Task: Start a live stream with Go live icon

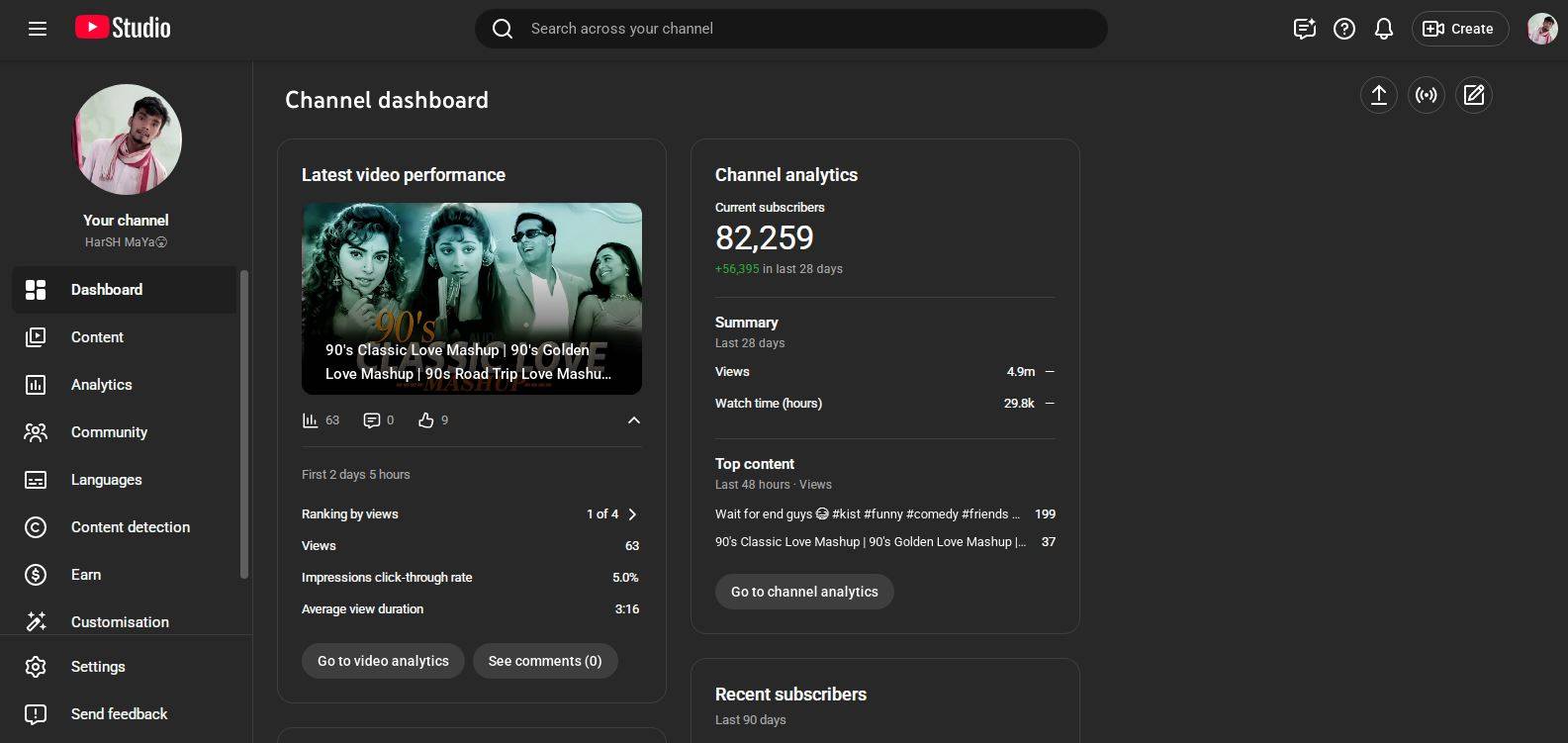Action: point(1426,95)
